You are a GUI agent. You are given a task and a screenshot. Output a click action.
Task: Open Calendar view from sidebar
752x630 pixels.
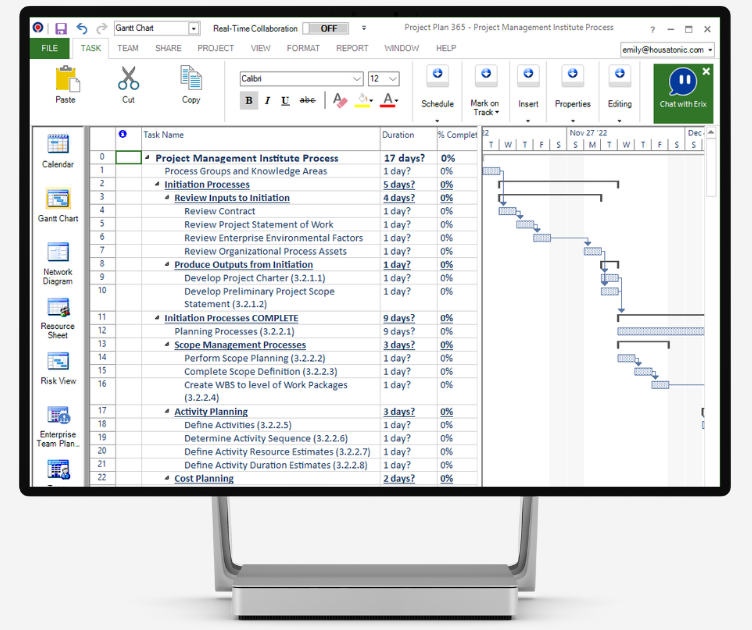(58, 151)
